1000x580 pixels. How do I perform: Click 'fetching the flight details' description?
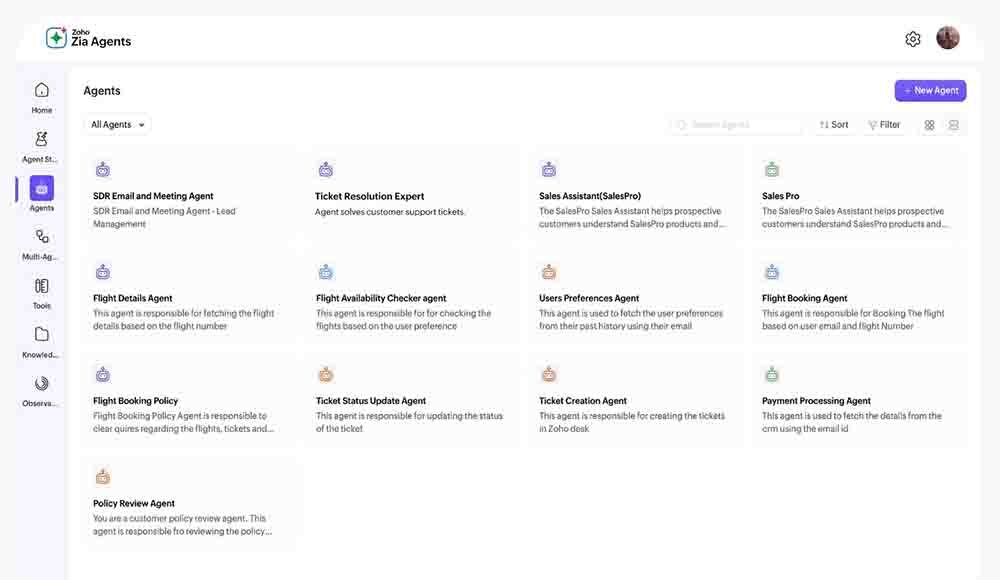184,320
